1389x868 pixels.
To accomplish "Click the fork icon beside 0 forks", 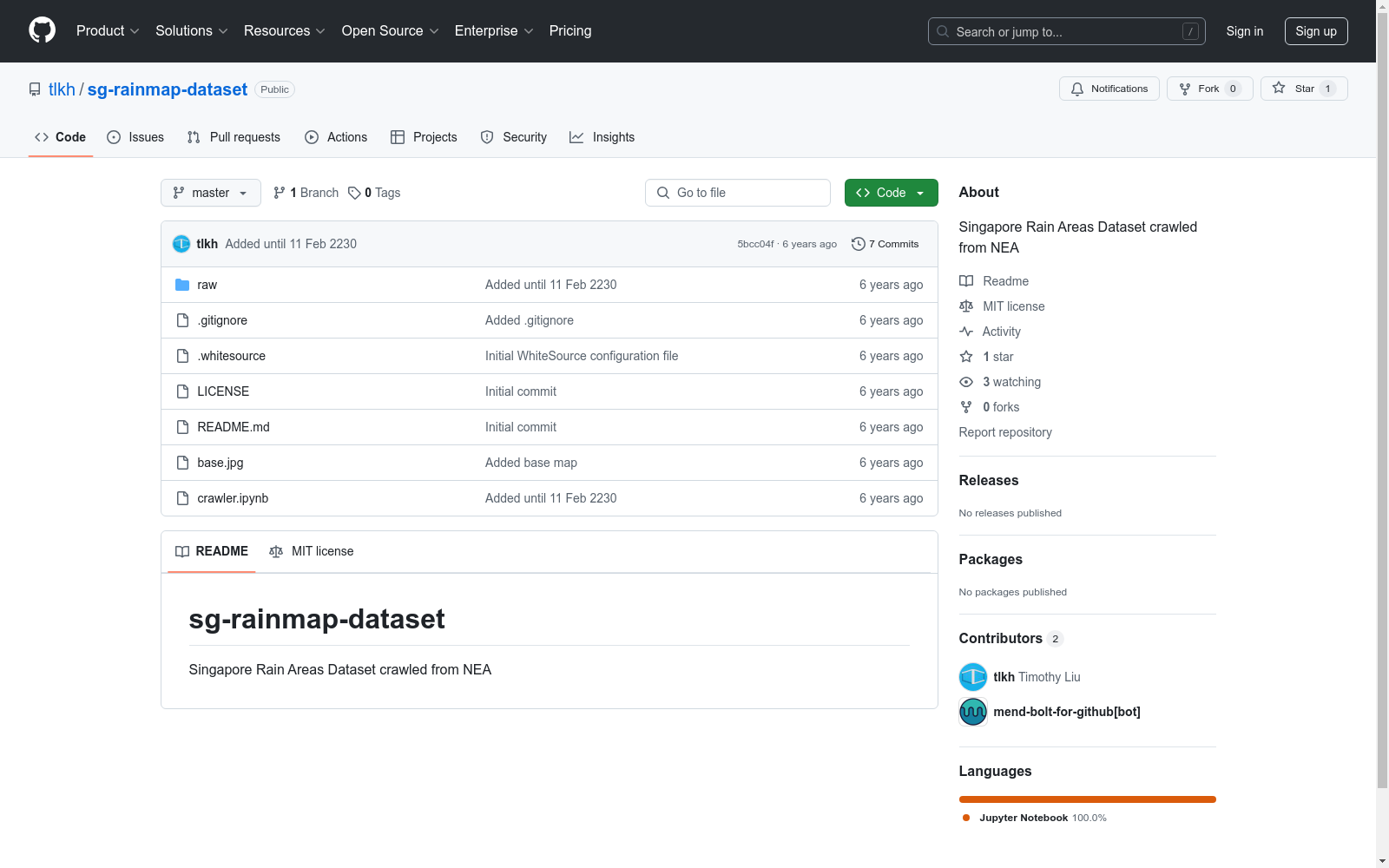I will (966, 407).
